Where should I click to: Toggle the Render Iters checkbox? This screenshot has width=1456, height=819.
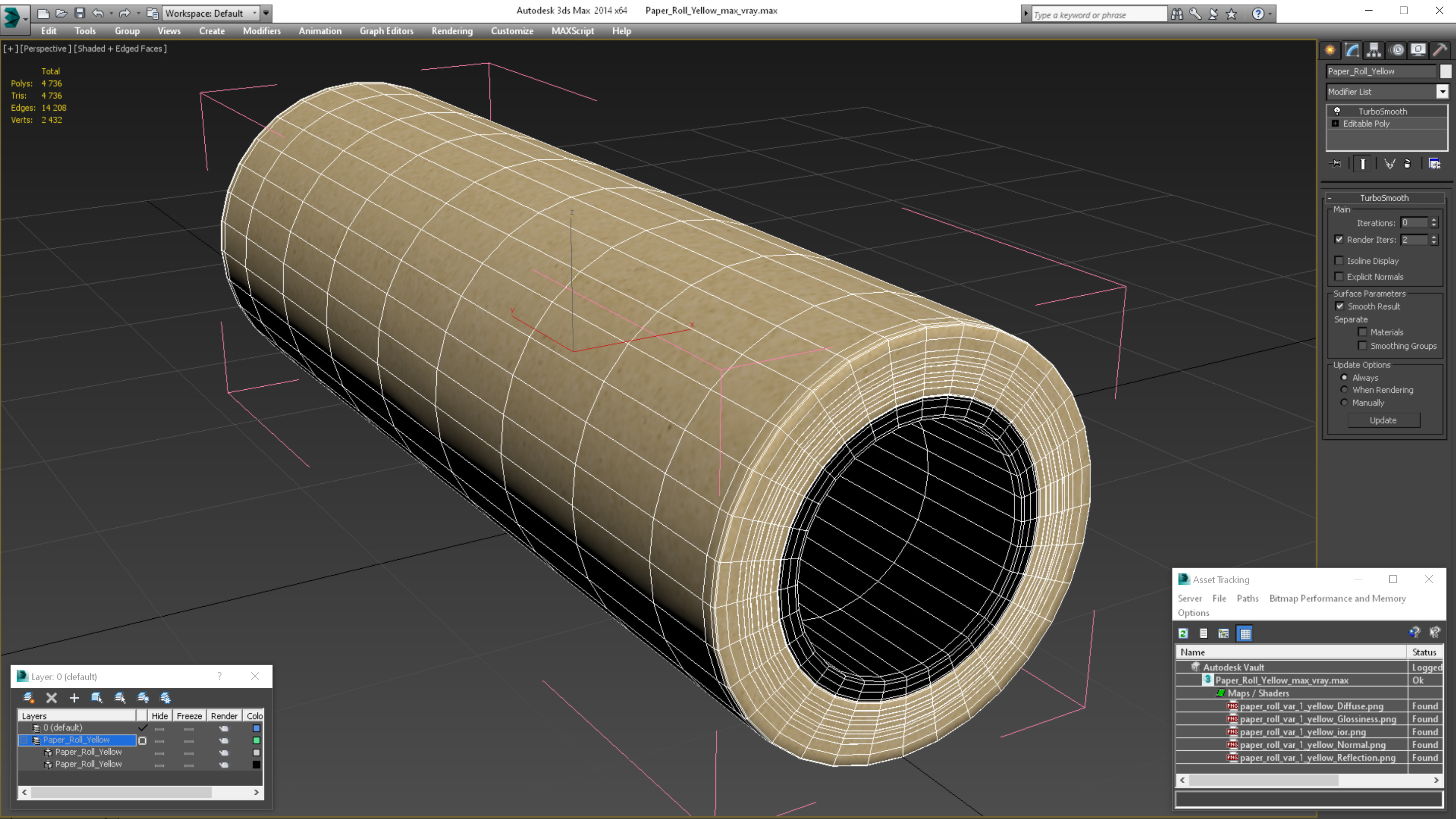[1339, 240]
